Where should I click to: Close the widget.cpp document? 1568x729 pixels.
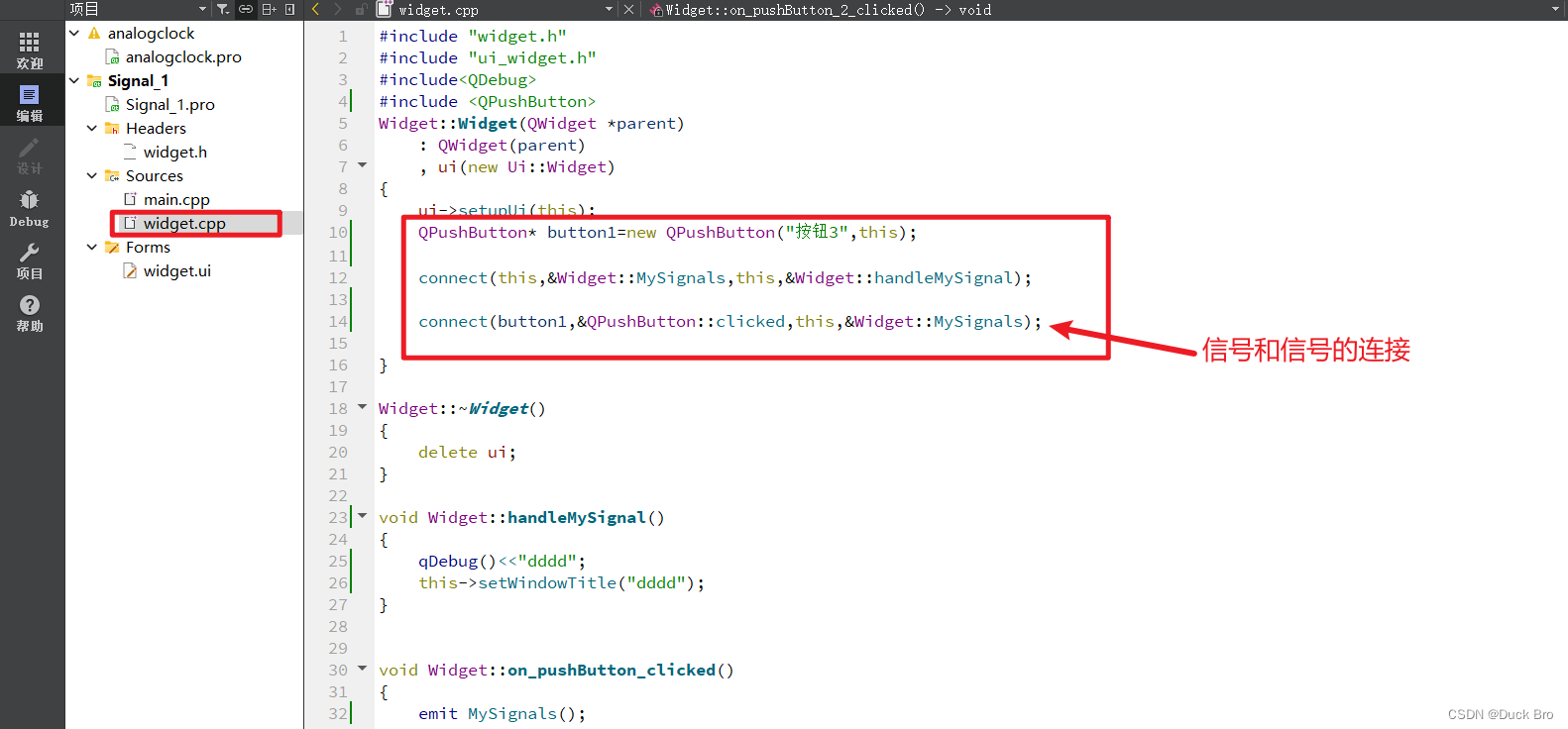pos(628,9)
